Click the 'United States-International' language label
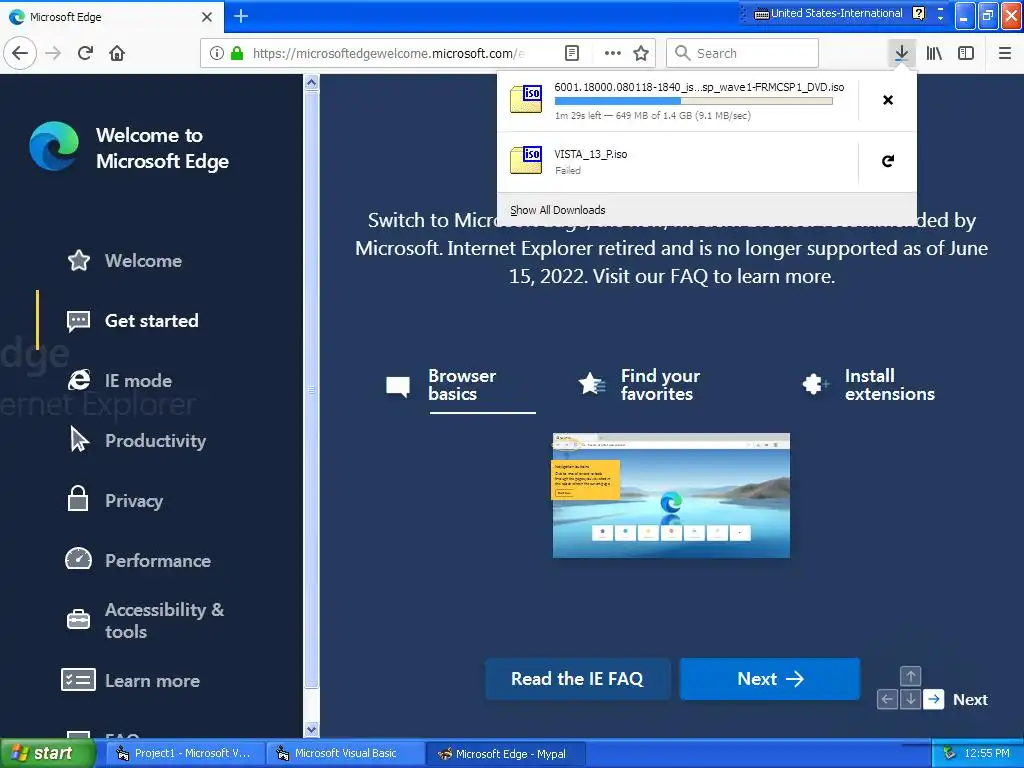This screenshot has width=1024, height=768. [837, 13]
